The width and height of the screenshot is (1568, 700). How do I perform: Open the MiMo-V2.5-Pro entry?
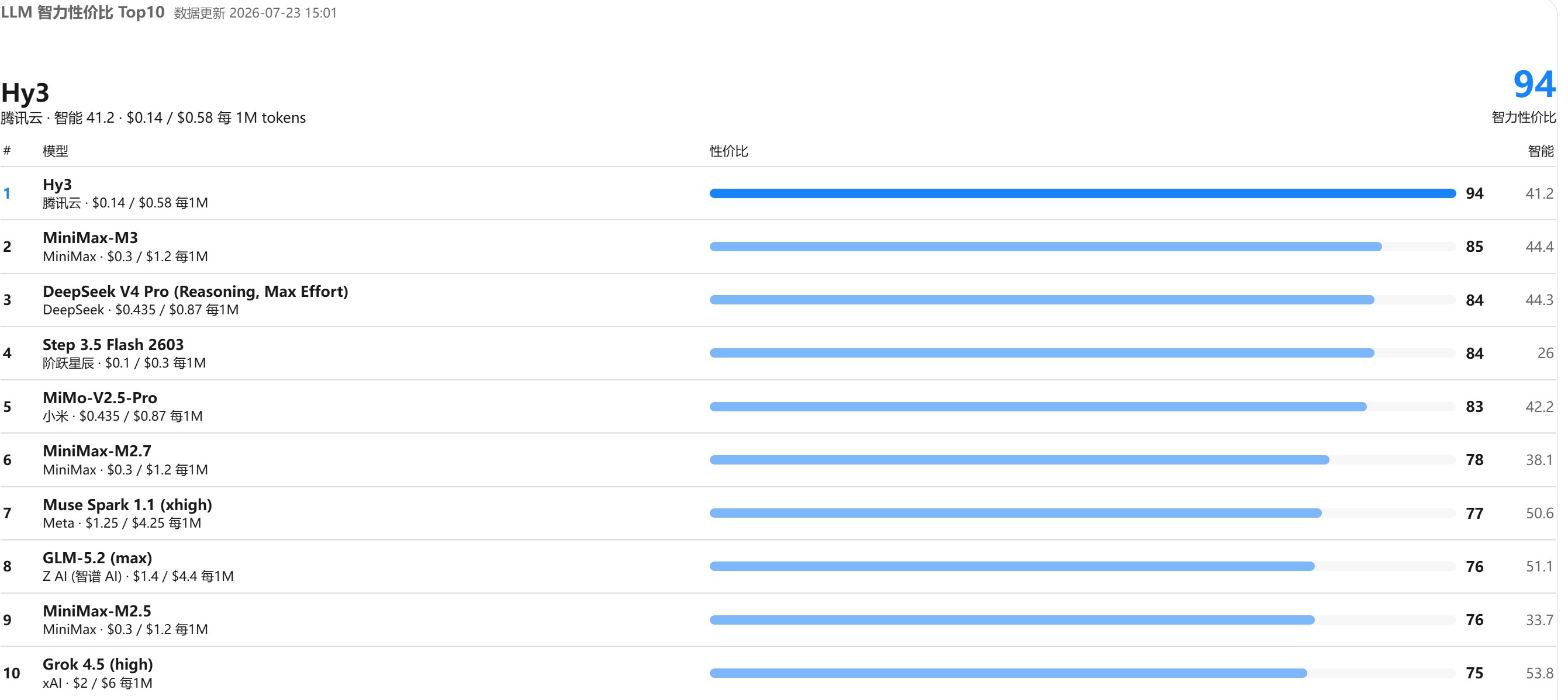(100, 398)
